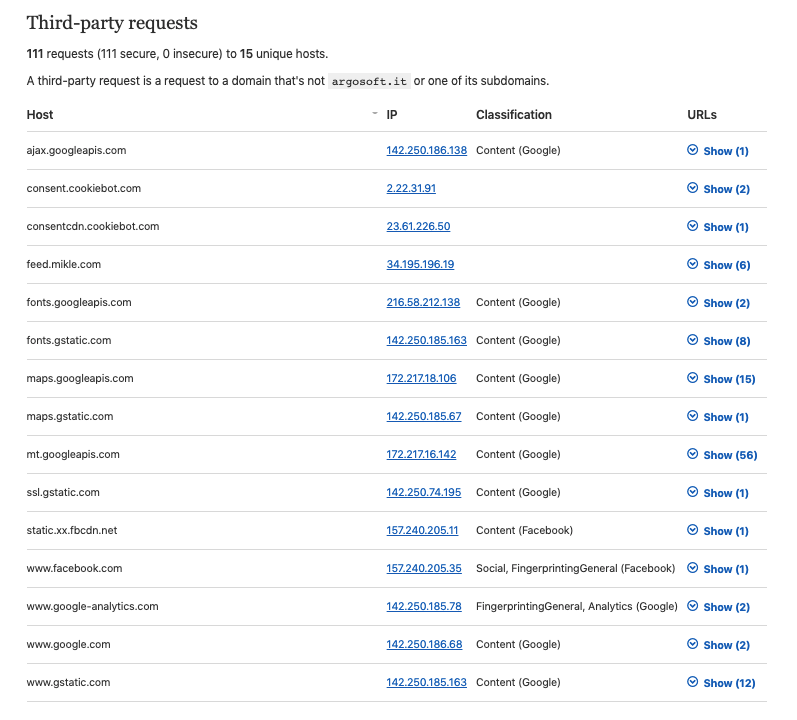The height and width of the screenshot is (720, 797).
Task: Open fonts.gstatic.com IP 142.250.185.163
Action: [x=426, y=340]
